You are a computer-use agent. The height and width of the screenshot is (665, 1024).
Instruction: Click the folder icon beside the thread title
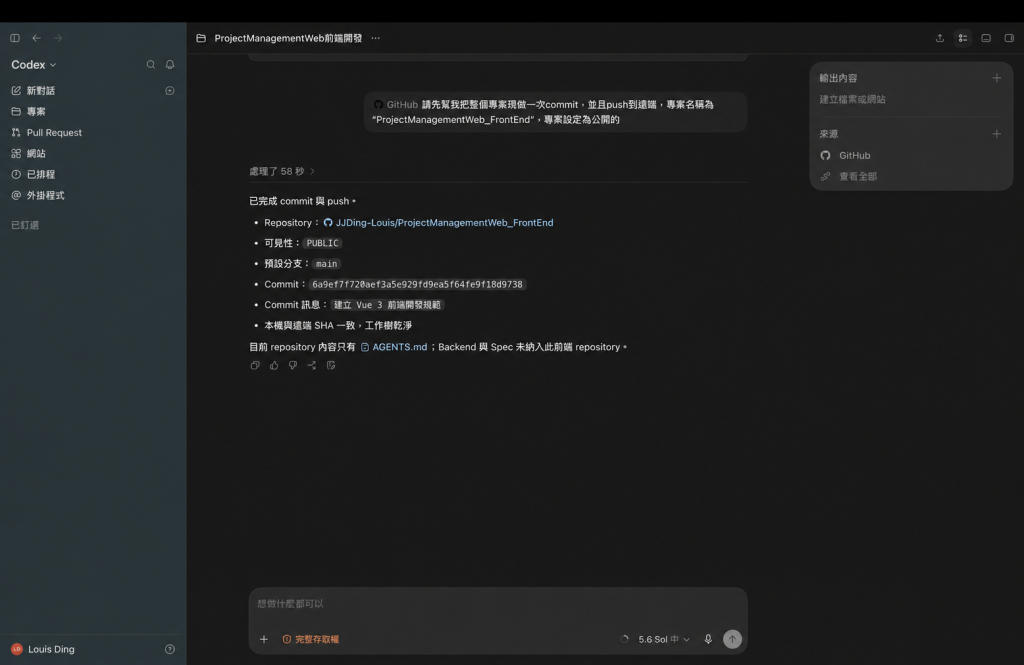point(201,38)
